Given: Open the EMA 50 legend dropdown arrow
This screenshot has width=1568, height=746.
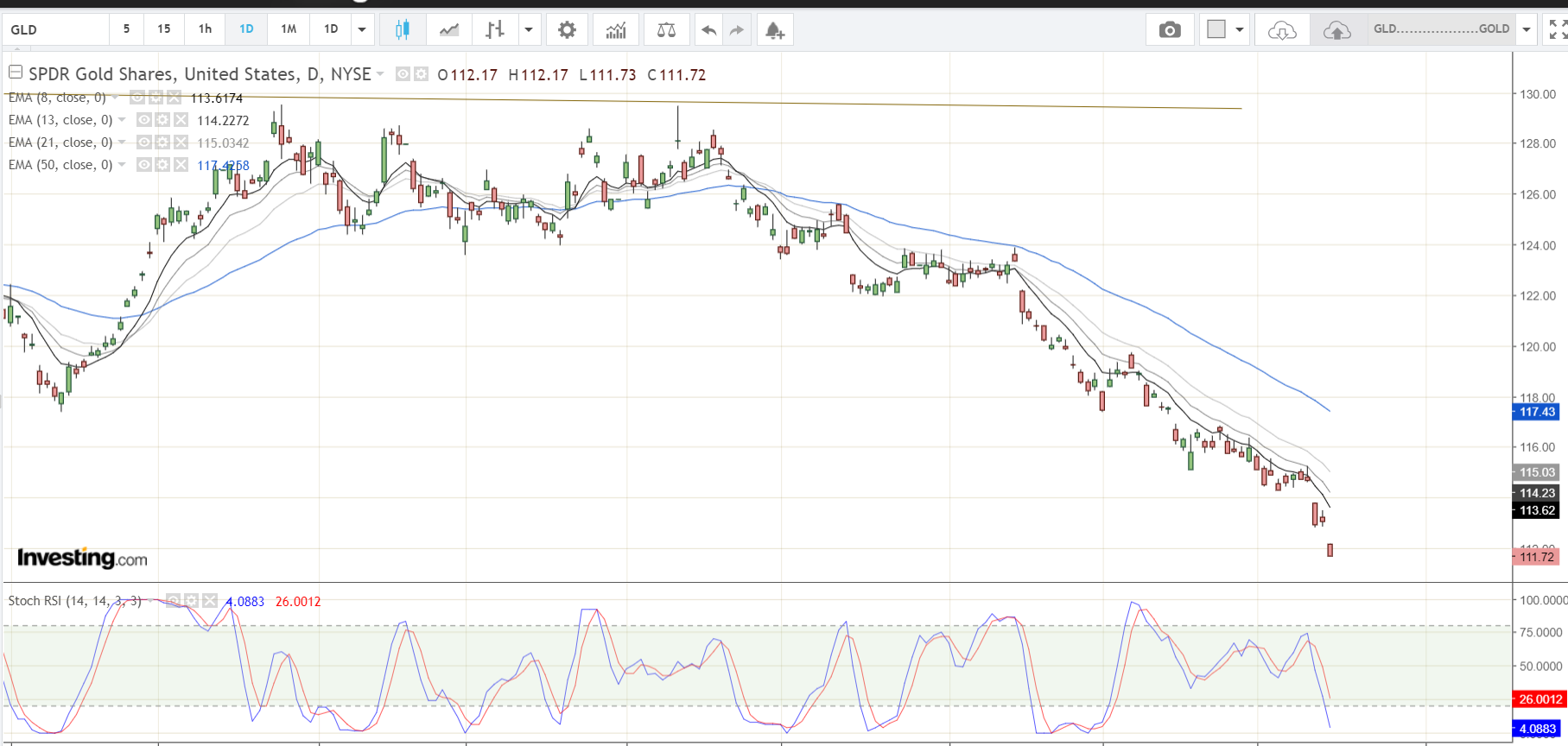Looking at the screenshot, I should (122, 165).
